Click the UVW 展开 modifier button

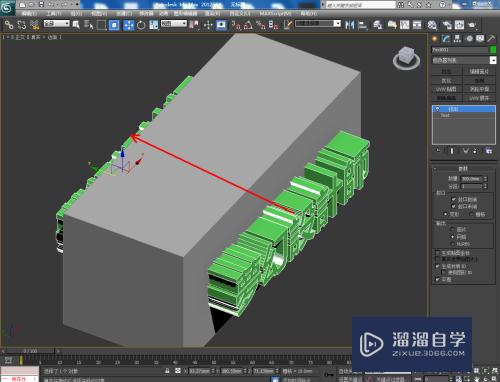[x=479, y=98]
